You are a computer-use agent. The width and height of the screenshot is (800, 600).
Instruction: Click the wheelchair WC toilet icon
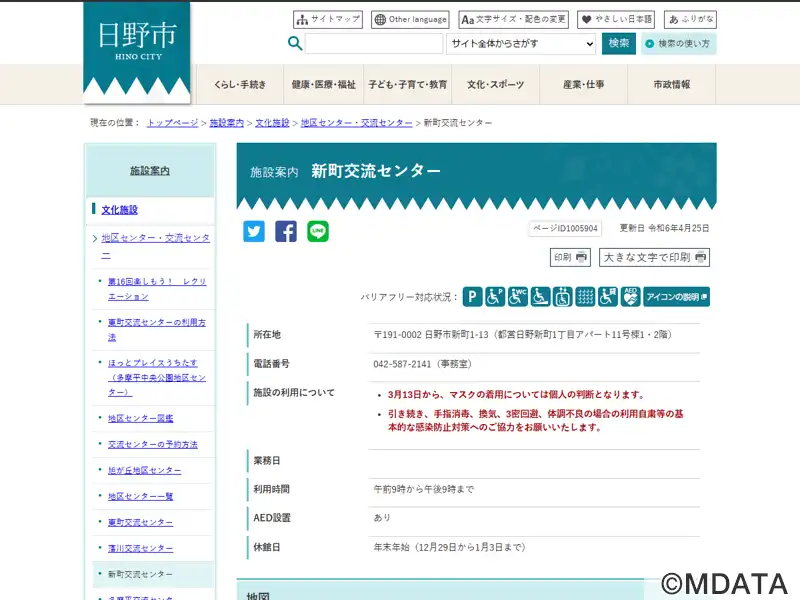click(x=518, y=296)
